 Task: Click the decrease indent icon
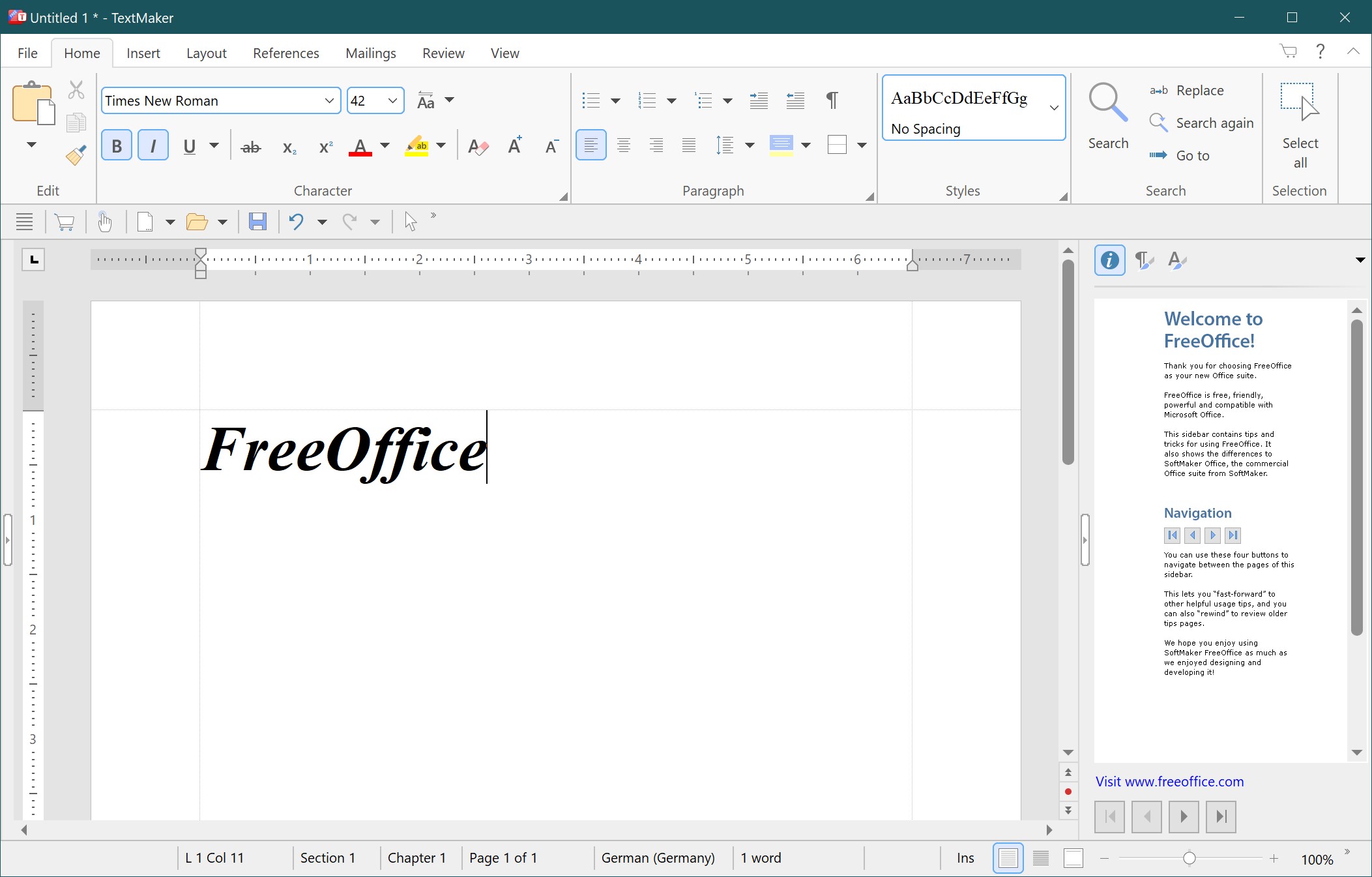pos(795,100)
